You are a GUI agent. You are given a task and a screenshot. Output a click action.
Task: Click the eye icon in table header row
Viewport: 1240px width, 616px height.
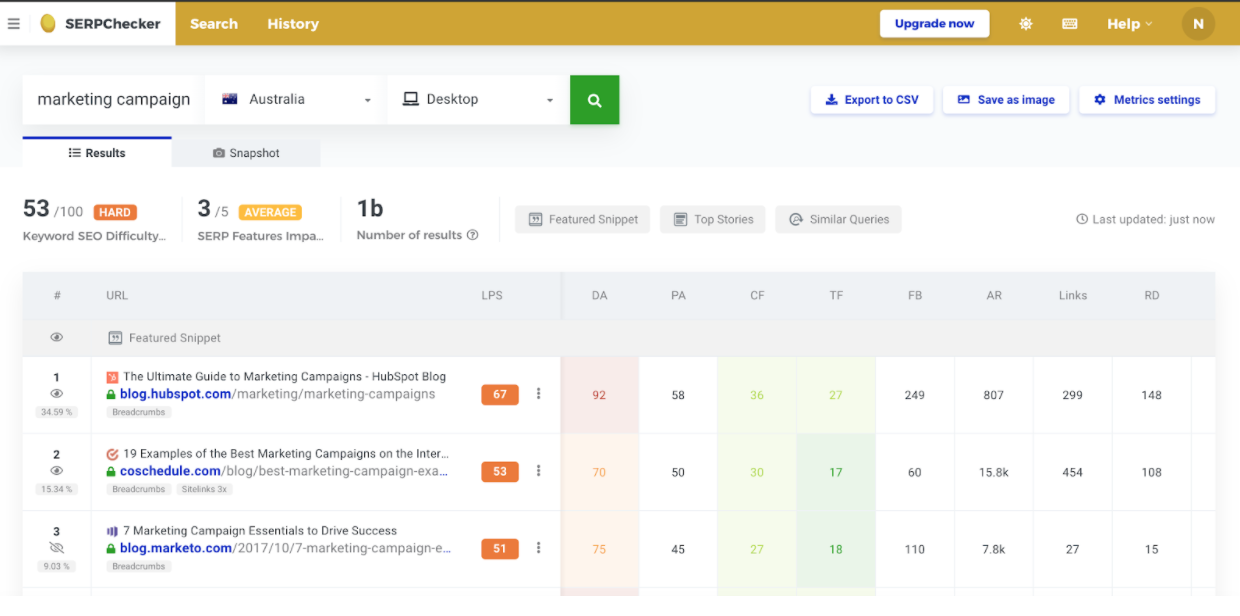[57, 338]
